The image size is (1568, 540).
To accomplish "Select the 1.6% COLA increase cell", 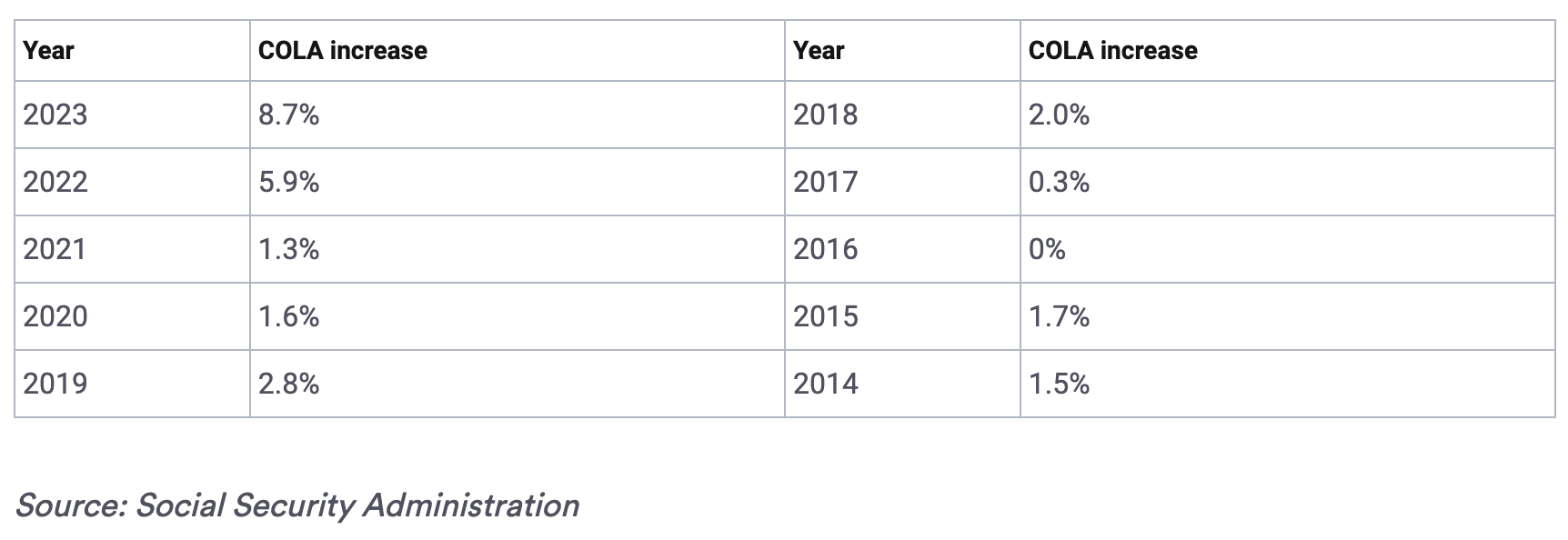I will [288, 316].
